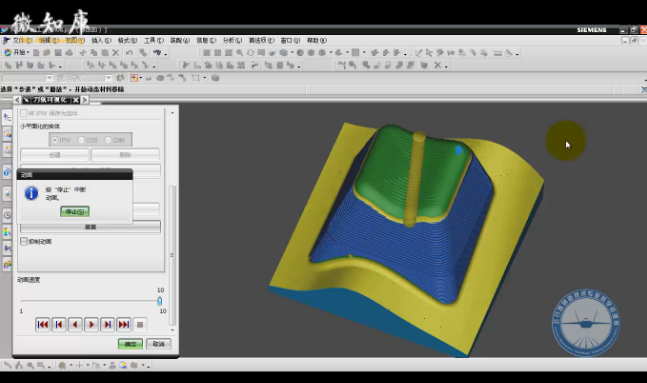Click the X icon ending second toolbar row

click(438, 65)
